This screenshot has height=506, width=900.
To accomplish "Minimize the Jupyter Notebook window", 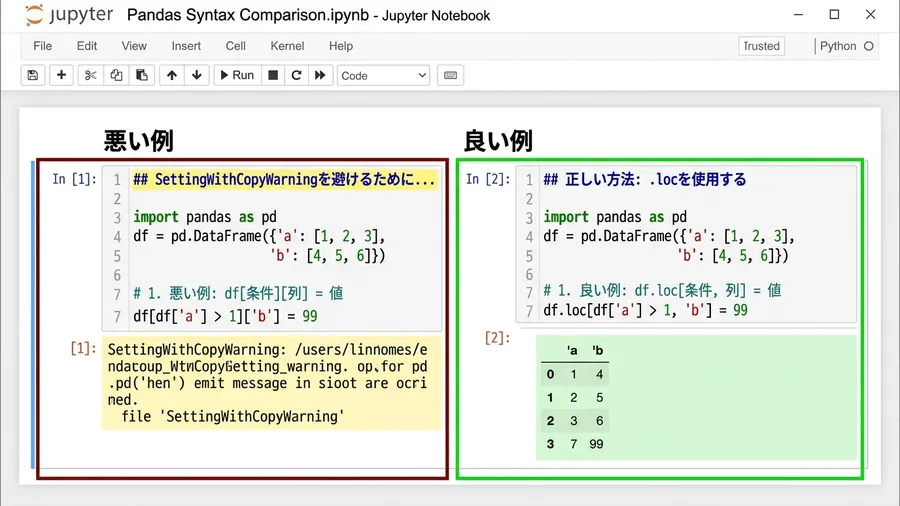I will (798, 14).
